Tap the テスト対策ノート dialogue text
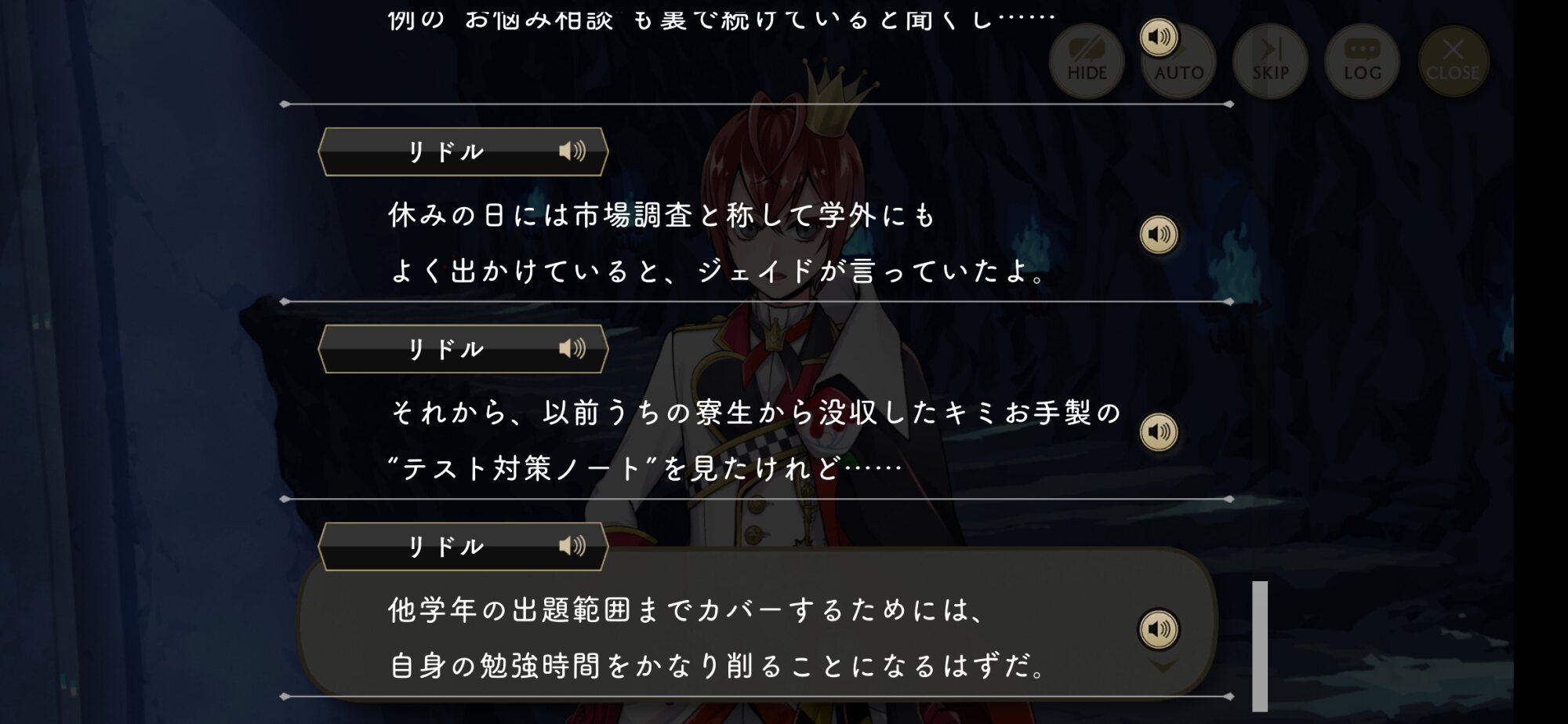 pos(645,468)
